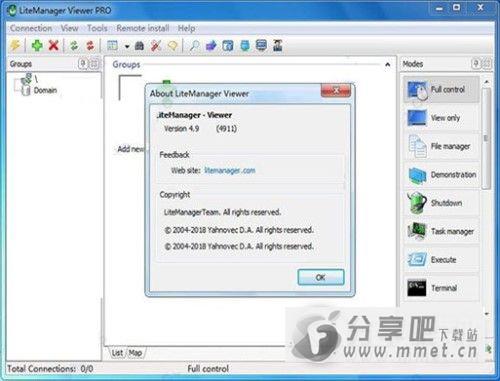This screenshot has height=381, width=500.
Task: Click OK in the About dialog
Action: coord(321,277)
